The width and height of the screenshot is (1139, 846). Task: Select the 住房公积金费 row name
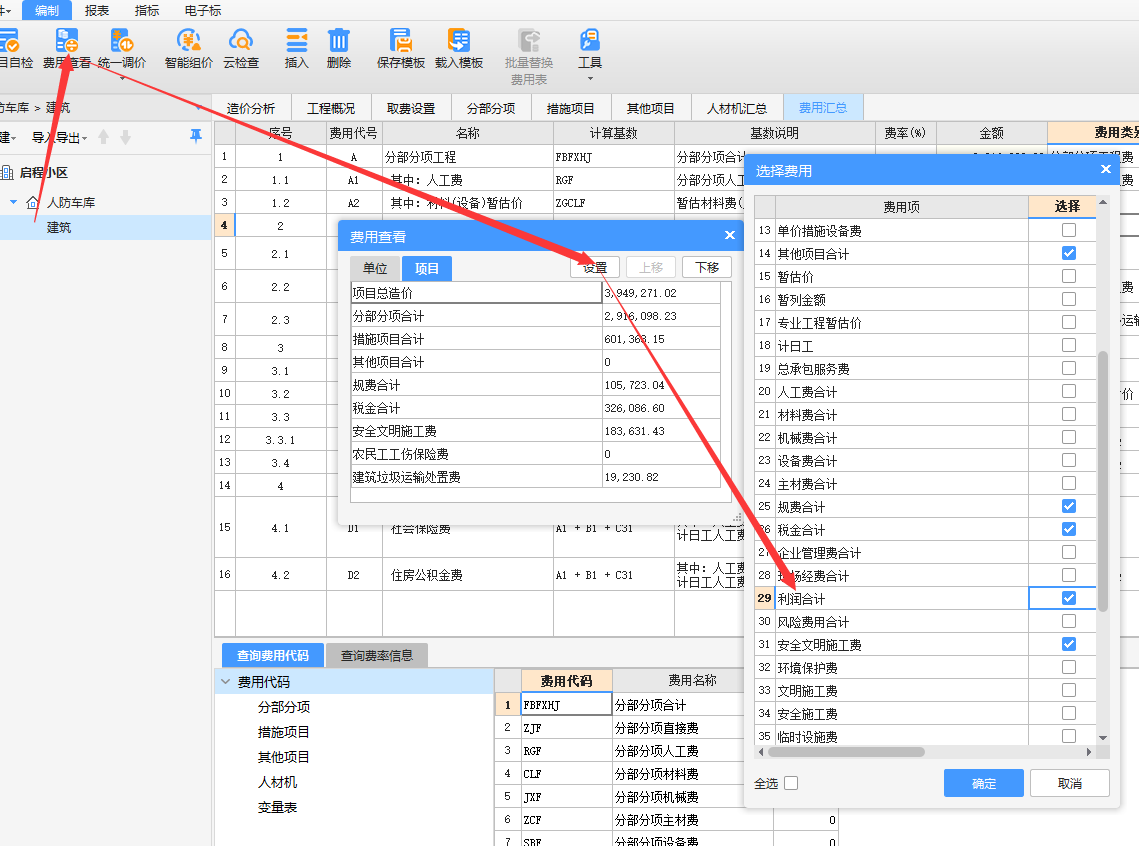pyautogui.click(x=426, y=575)
